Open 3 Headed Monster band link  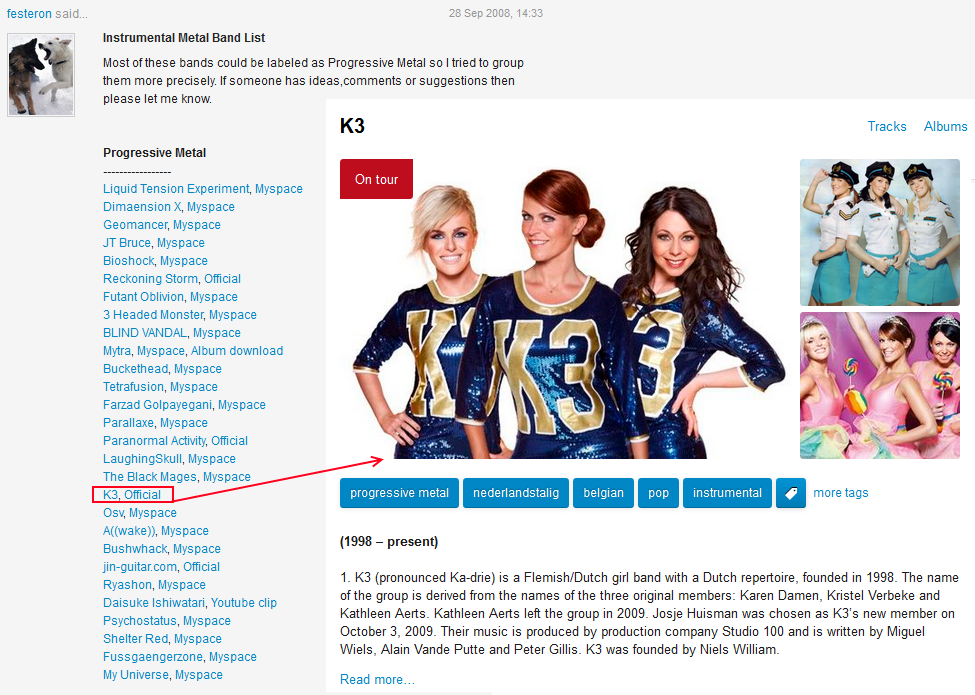point(153,315)
